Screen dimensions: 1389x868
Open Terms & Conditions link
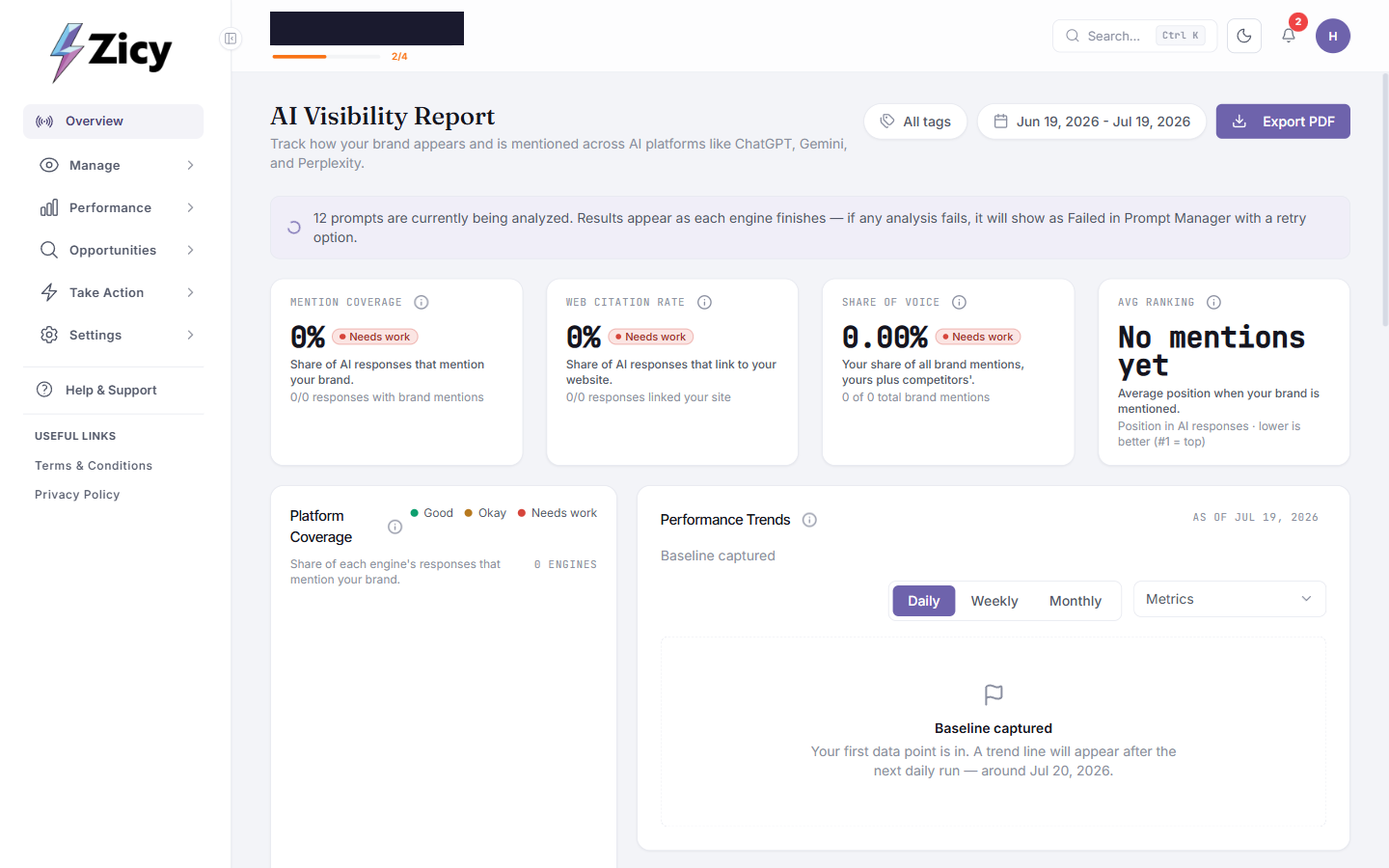tap(94, 466)
